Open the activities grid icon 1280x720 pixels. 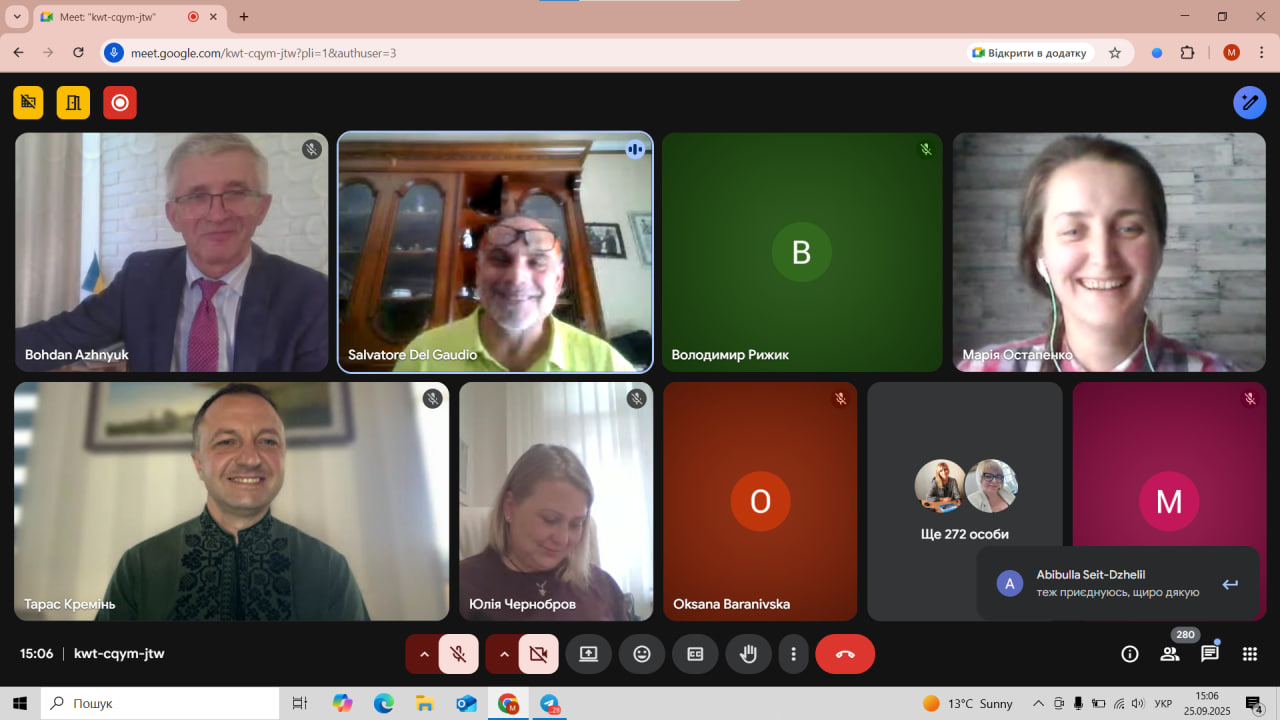(1250, 654)
